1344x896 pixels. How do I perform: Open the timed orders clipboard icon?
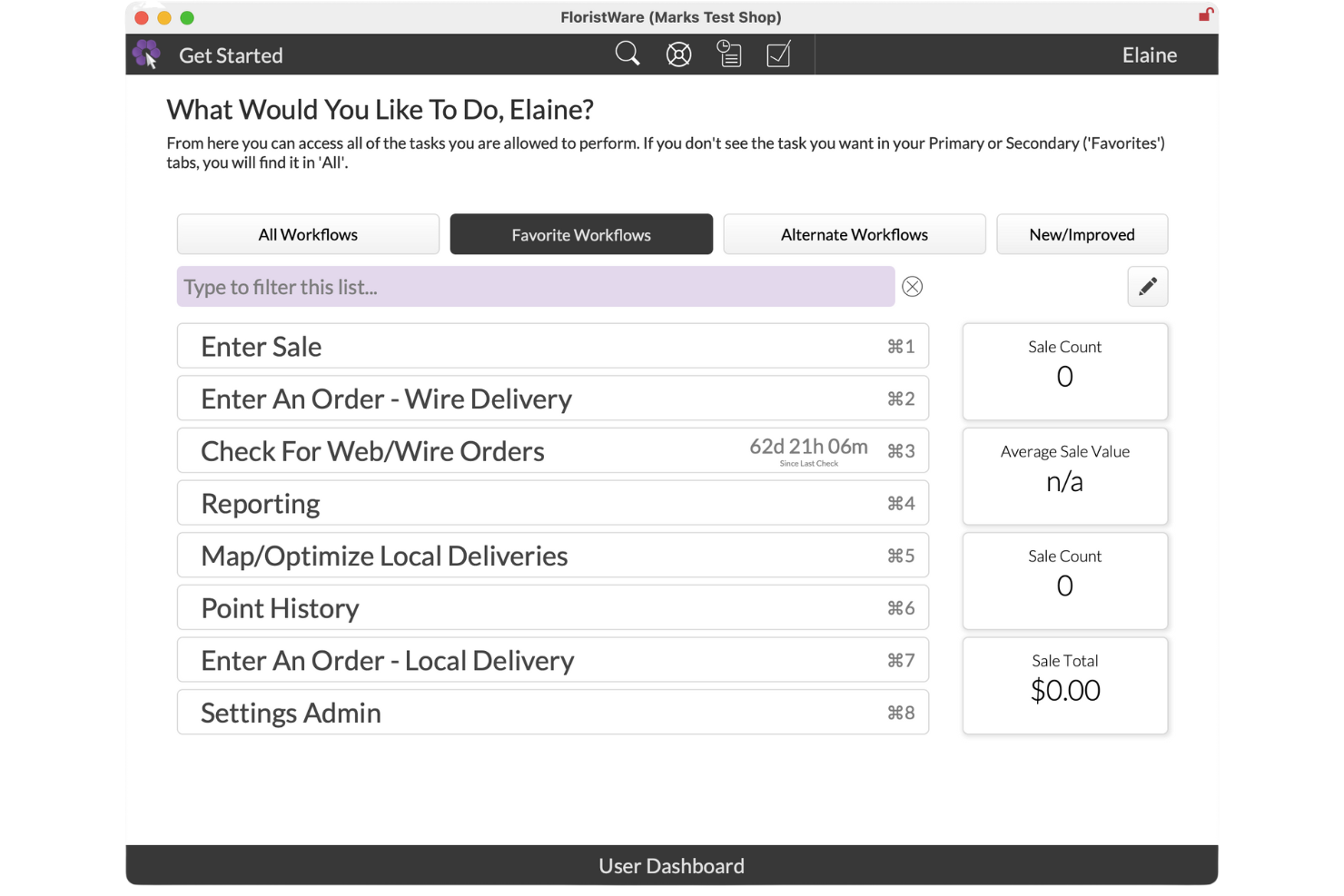pos(728,54)
